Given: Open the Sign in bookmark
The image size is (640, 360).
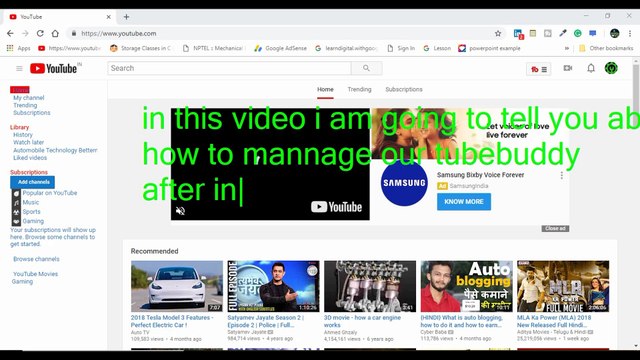Looking at the screenshot, I should pos(401,48).
